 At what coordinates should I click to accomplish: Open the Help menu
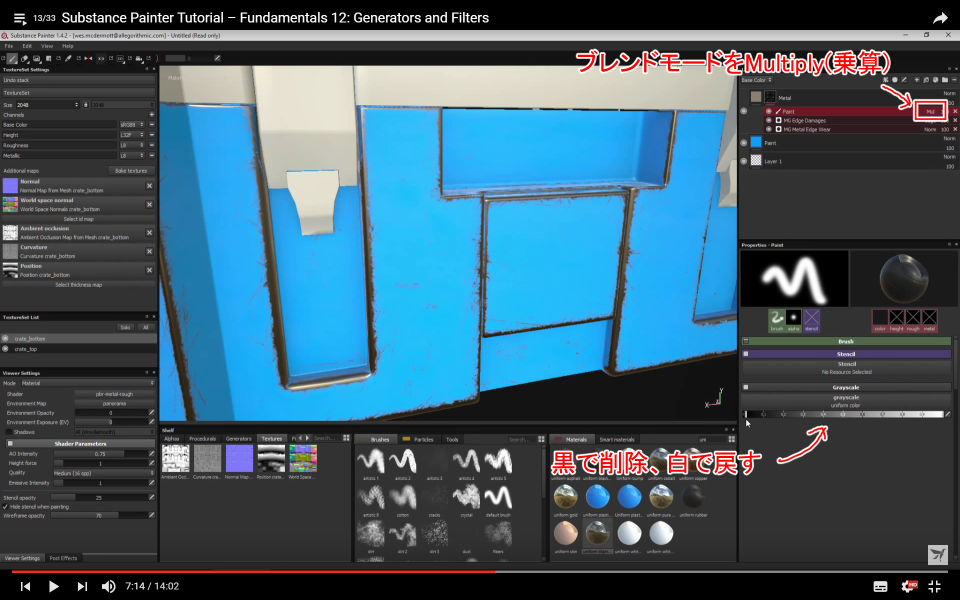click(67, 46)
